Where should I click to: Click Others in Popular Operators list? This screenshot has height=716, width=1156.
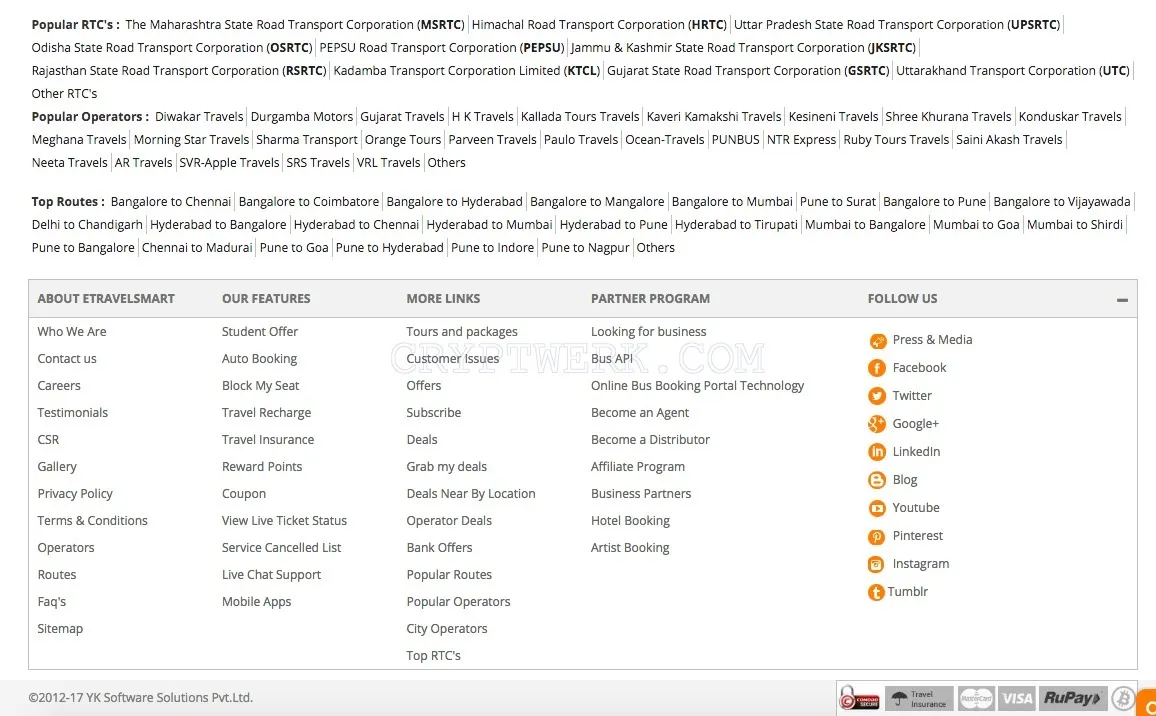447,162
